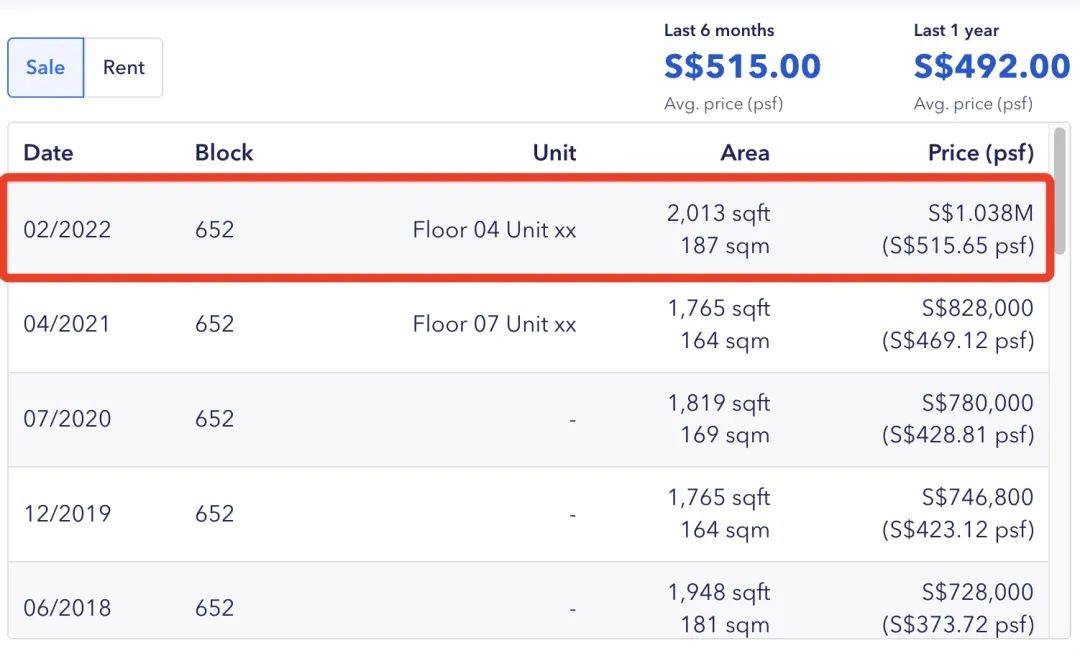Image resolution: width=1080 pixels, height=656 pixels.
Task: Click the Date column header
Action: click(48, 153)
